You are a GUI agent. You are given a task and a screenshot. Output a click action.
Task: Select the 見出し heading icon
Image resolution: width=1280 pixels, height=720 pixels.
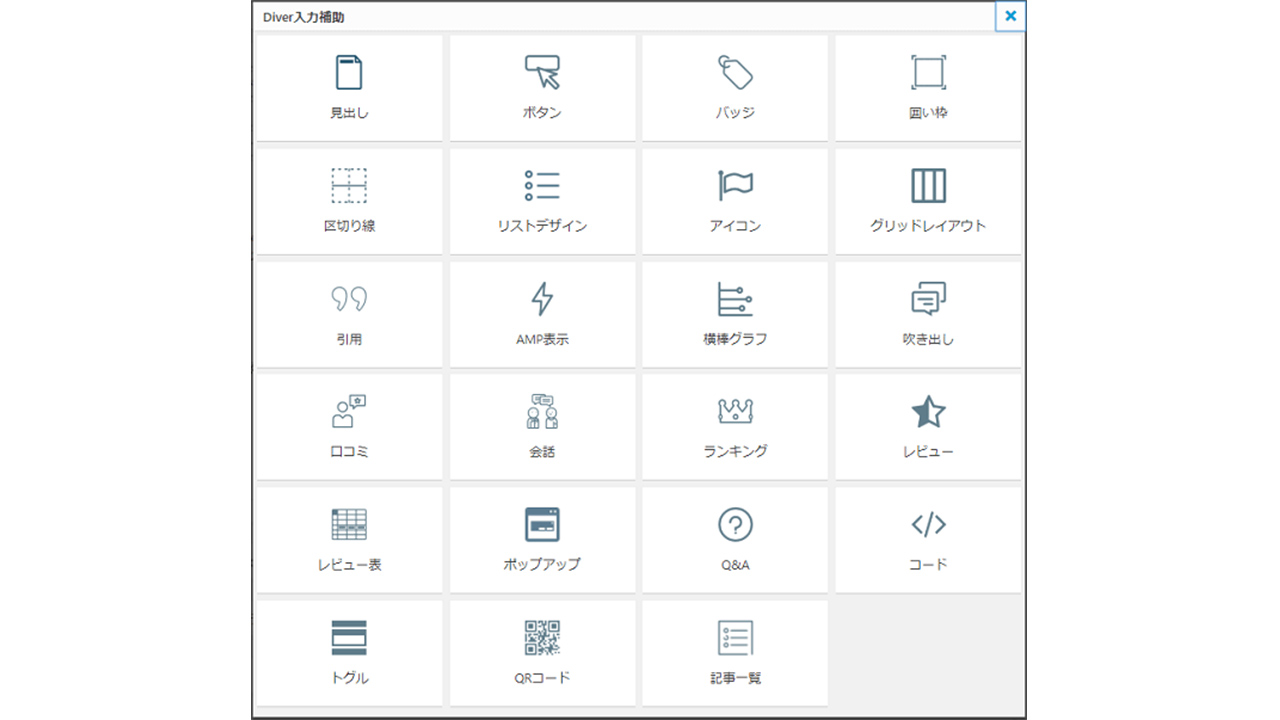coord(349,74)
